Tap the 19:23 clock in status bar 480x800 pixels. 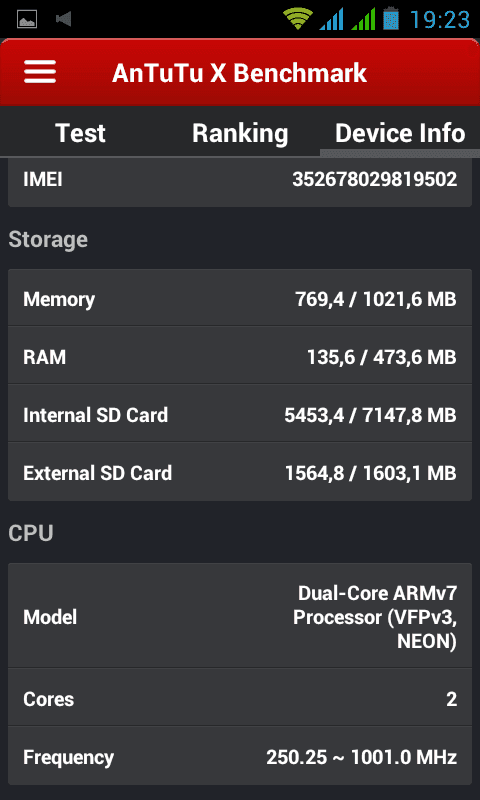point(440,19)
